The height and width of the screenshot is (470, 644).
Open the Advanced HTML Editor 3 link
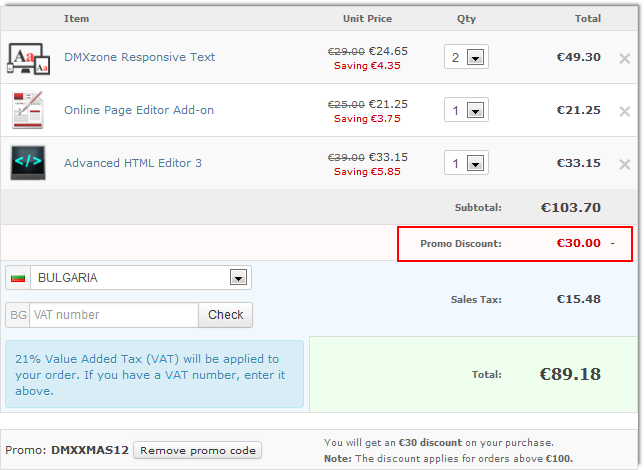pyautogui.click(x=133, y=163)
